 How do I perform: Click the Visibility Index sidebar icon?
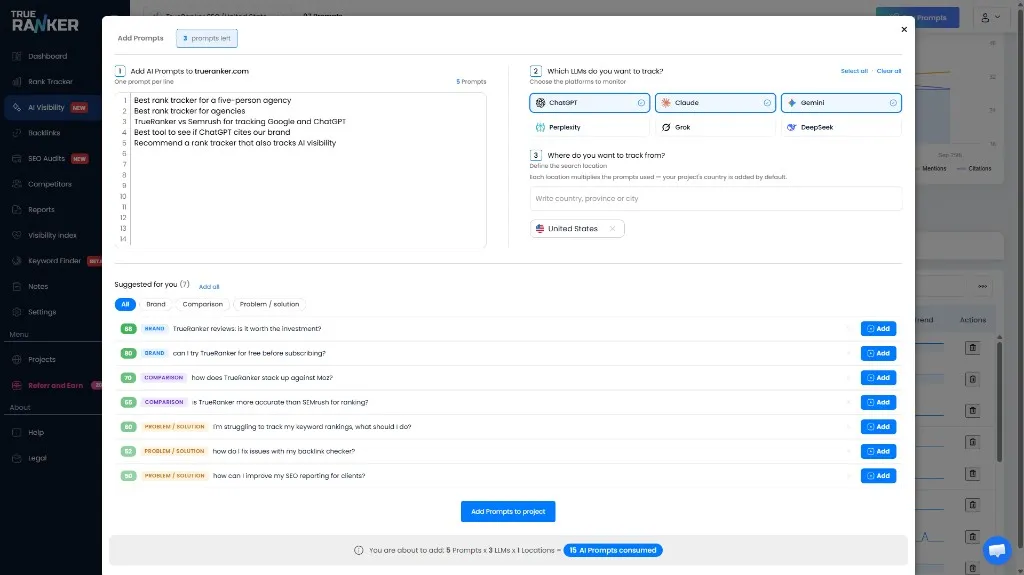click(x=16, y=235)
